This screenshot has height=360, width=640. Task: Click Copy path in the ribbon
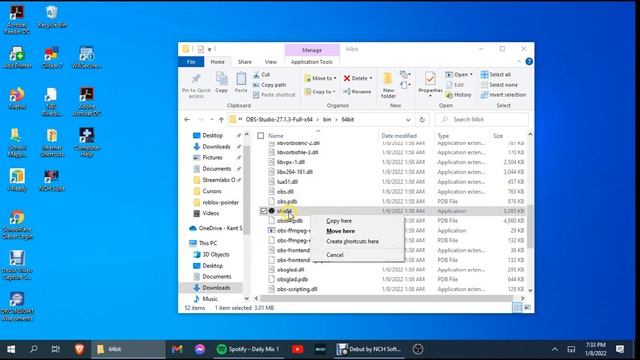pos(269,85)
